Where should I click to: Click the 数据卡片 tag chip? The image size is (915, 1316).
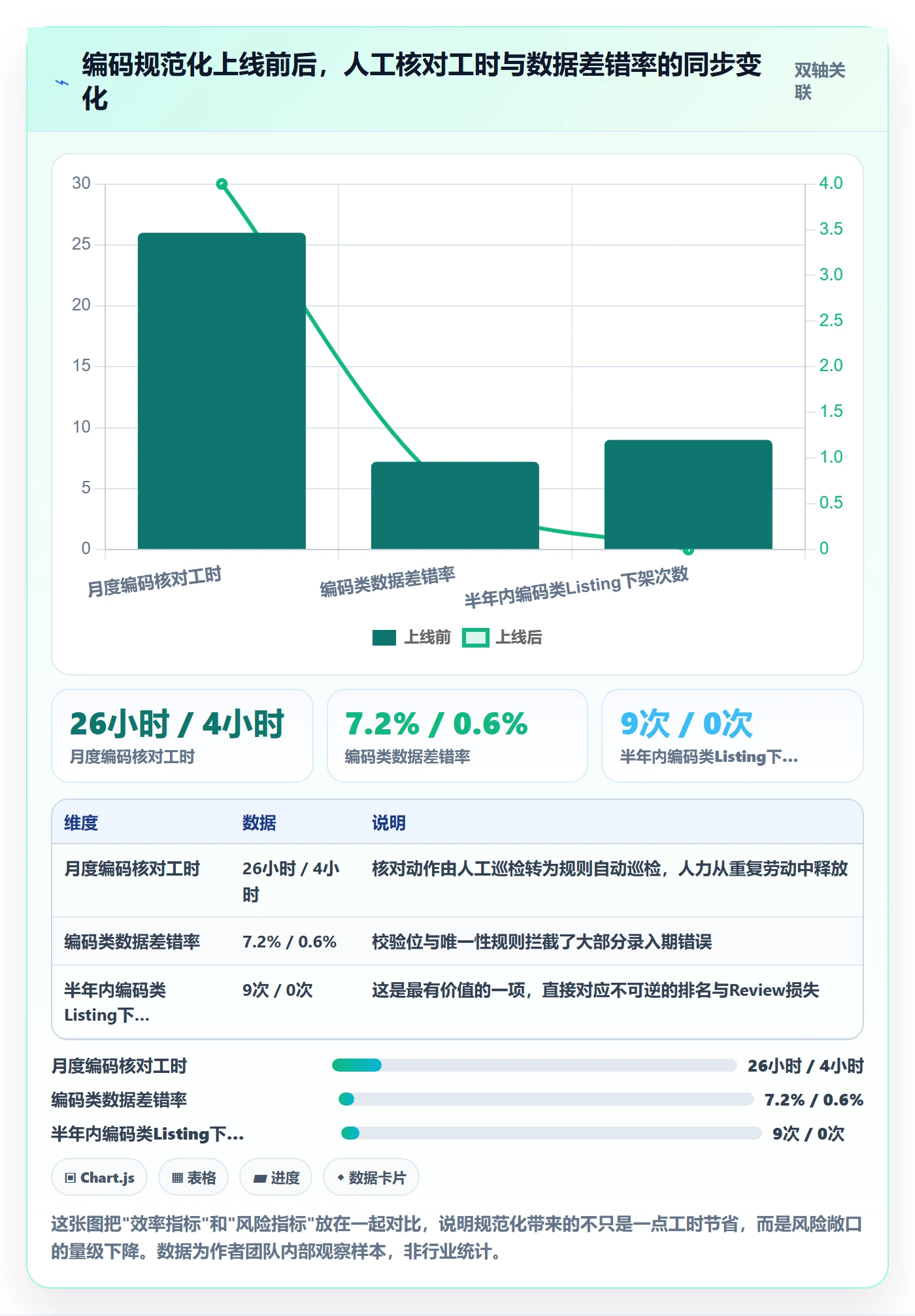click(371, 1177)
